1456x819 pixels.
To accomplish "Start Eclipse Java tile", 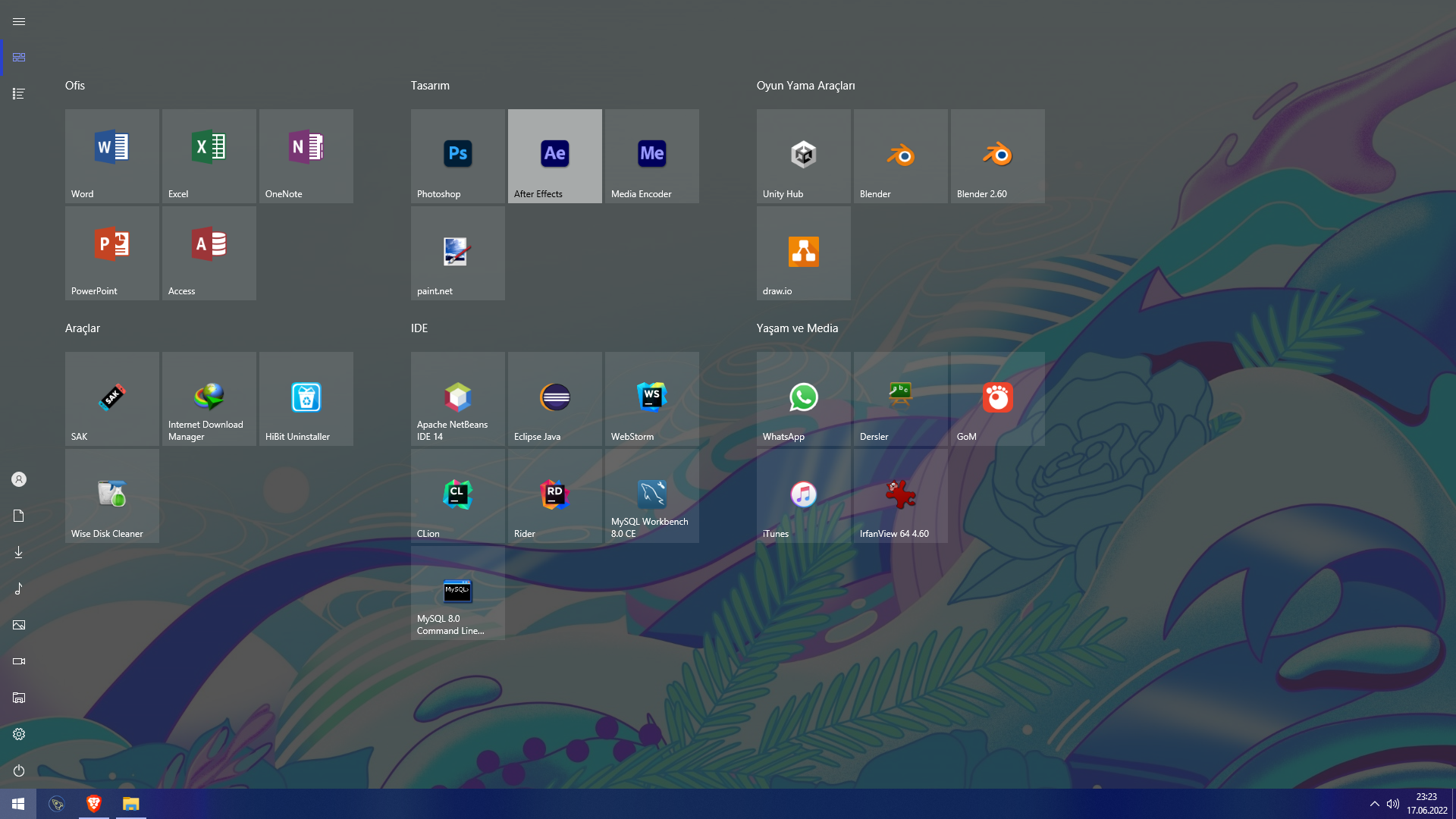I will click(554, 398).
